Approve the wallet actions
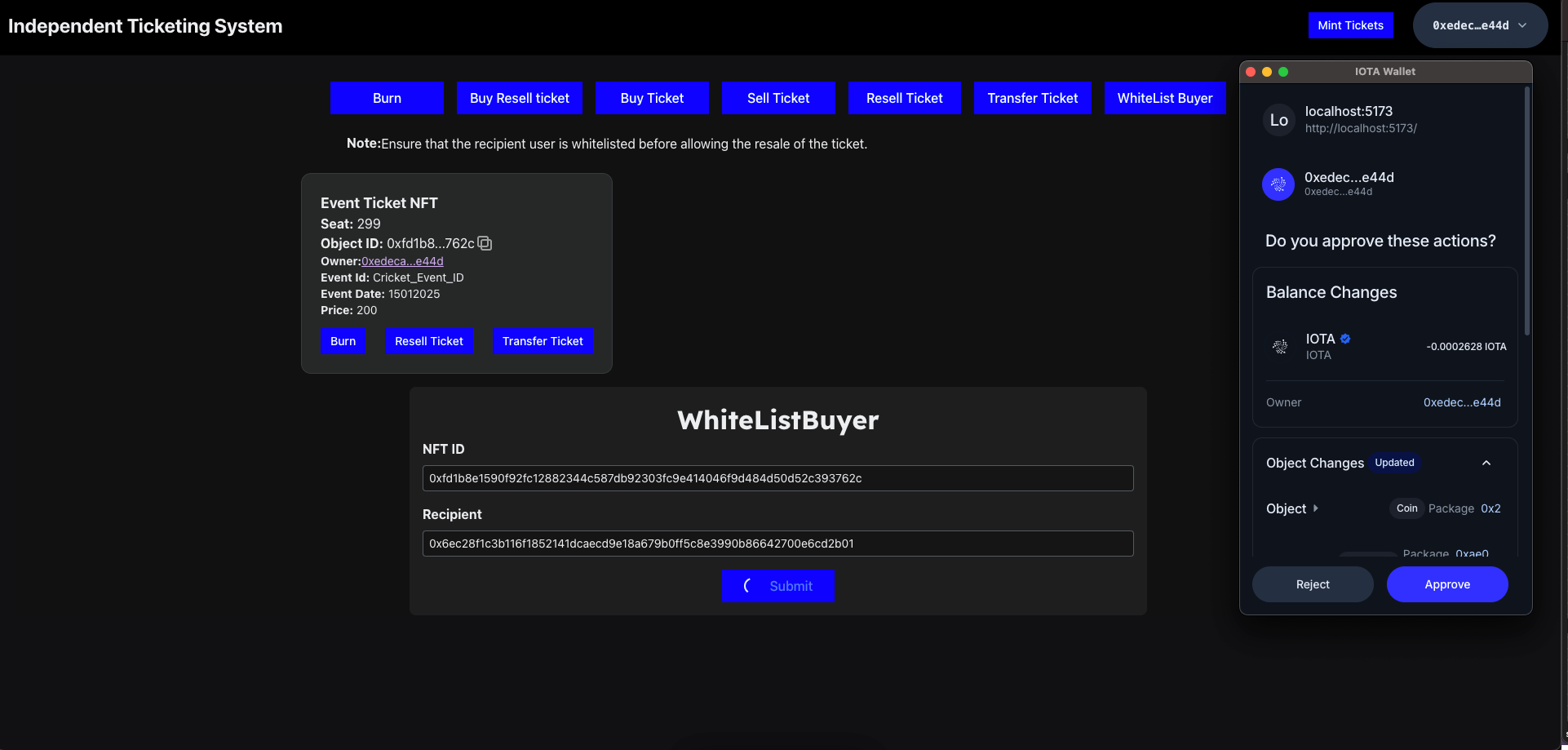The height and width of the screenshot is (750, 1568). (1447, 584)
